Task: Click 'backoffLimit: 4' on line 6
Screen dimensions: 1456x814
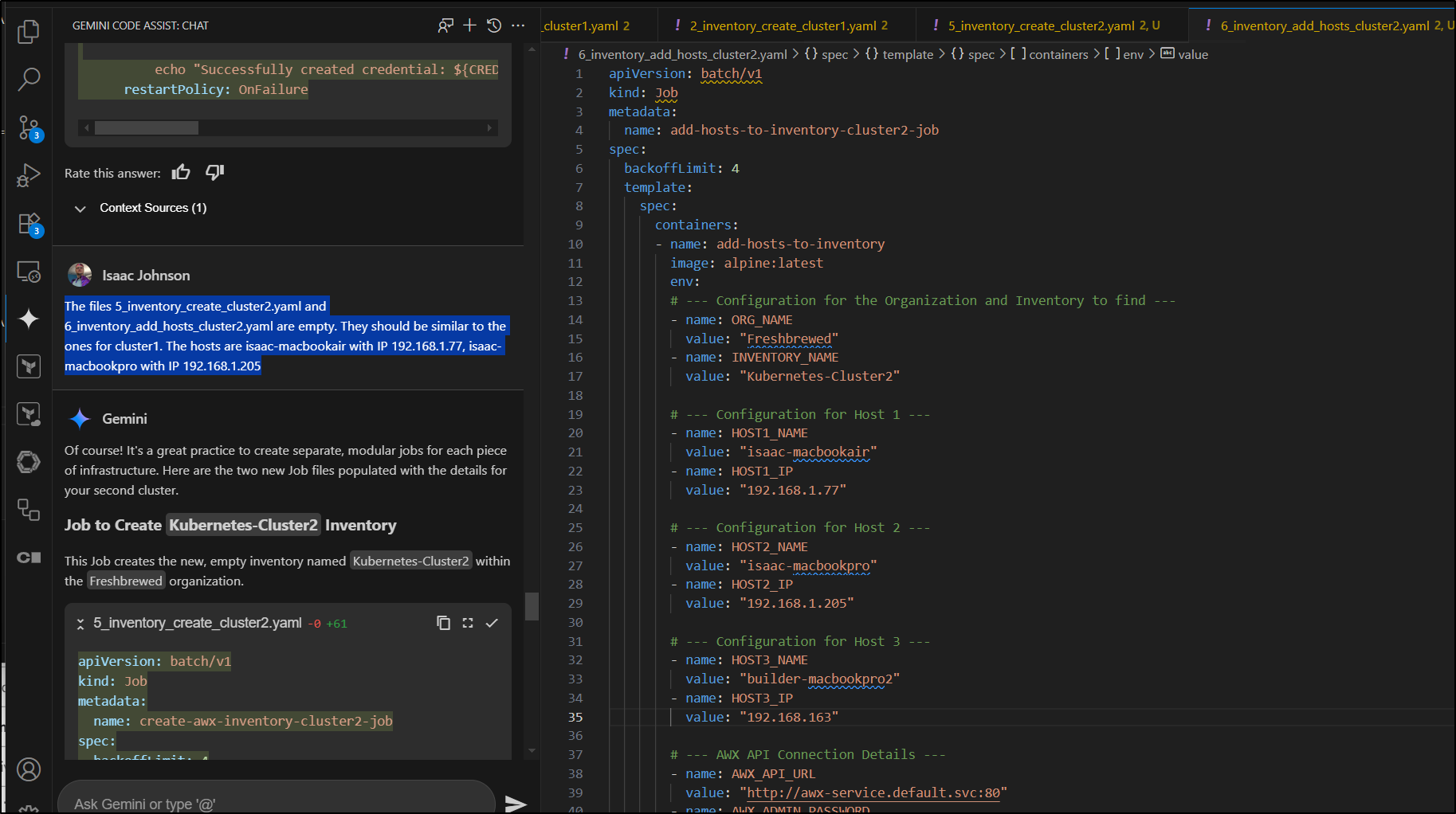Action: coord(681,168)
